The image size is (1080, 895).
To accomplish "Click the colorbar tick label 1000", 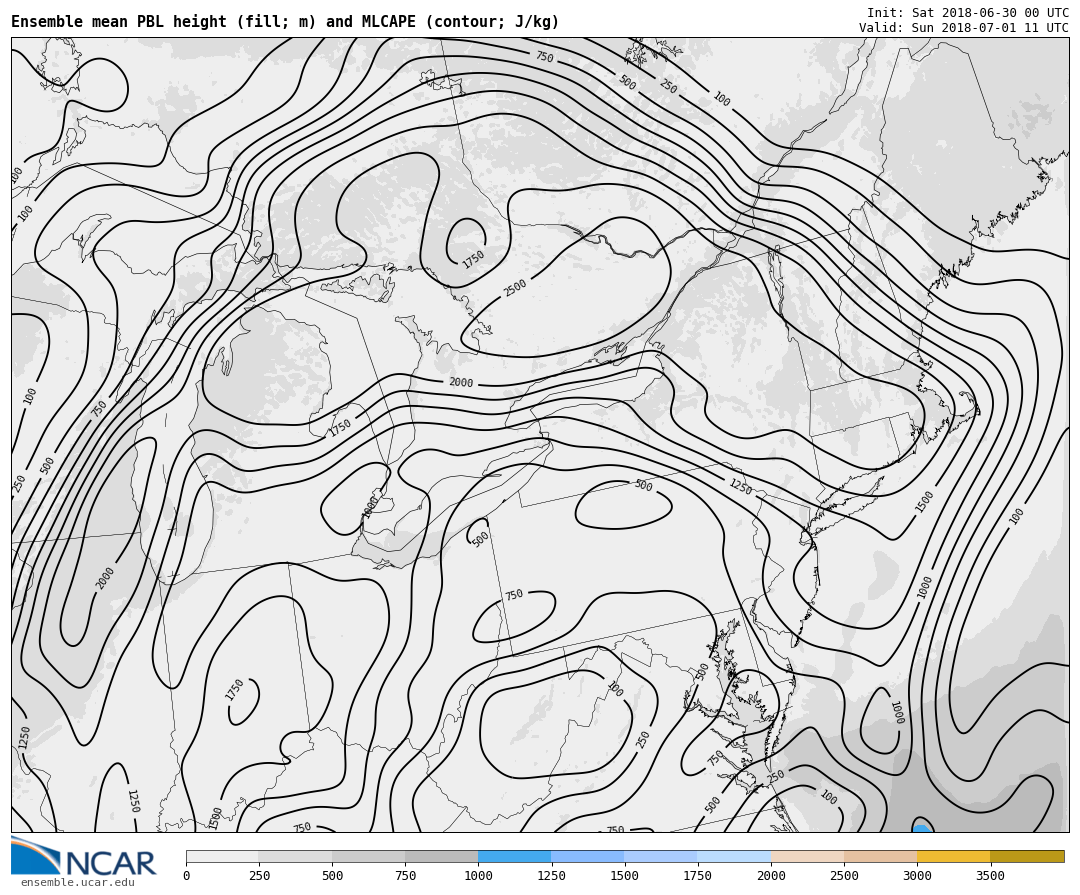I will pyautogui.click(x=478, y=876).
